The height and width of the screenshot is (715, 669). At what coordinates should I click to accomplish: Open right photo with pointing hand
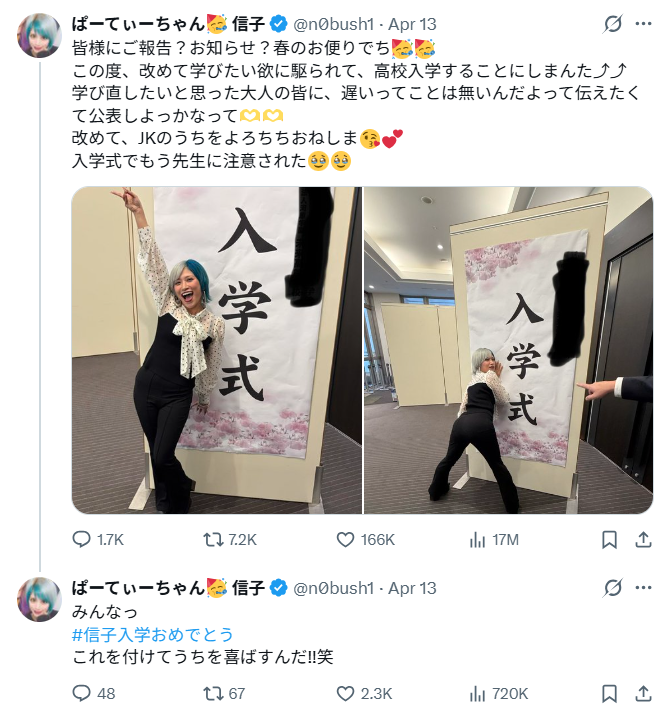click(x=508, y=350)
